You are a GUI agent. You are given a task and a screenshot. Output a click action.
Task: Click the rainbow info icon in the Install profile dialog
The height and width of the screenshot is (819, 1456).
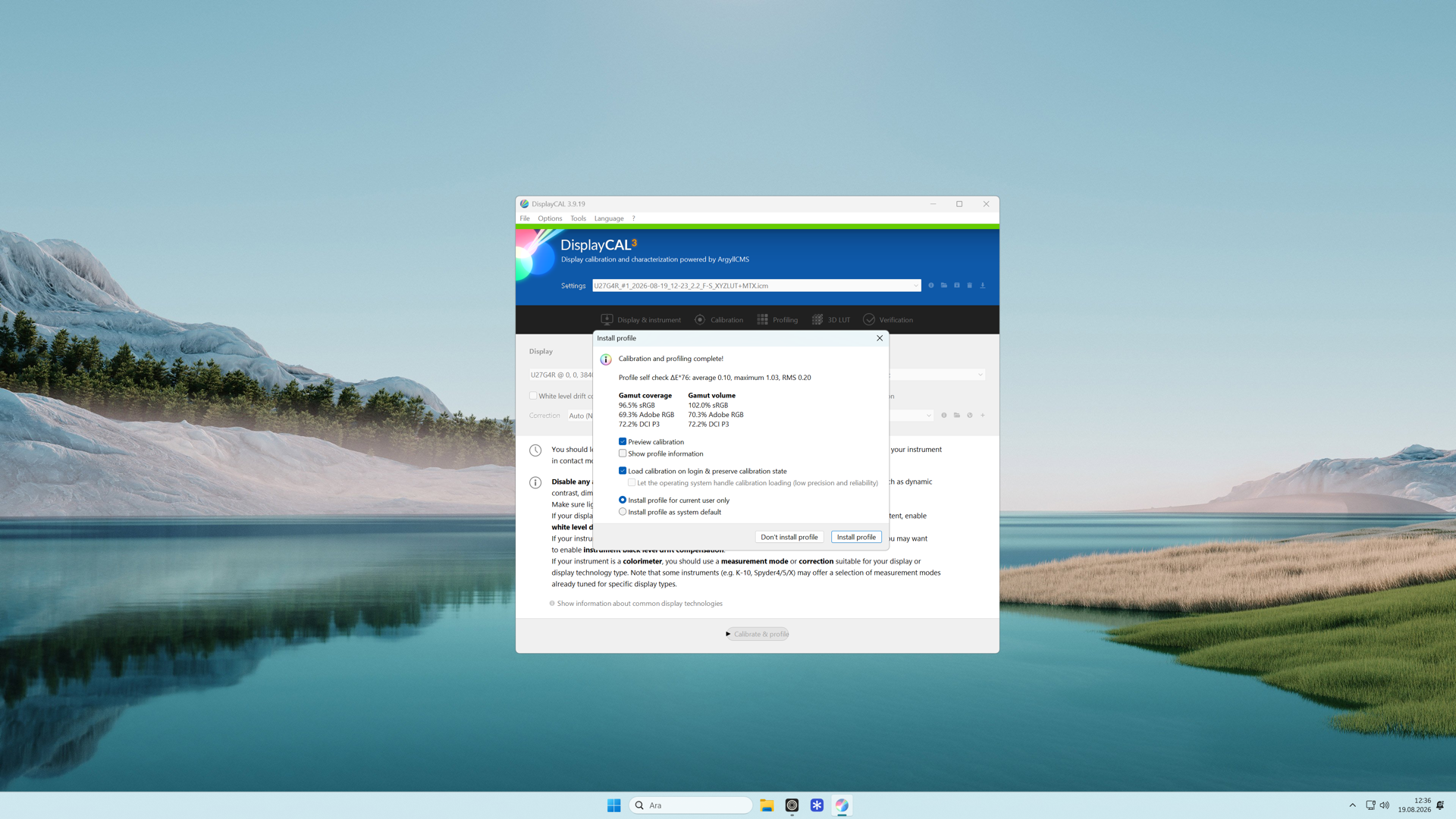[x=606, y=359]
